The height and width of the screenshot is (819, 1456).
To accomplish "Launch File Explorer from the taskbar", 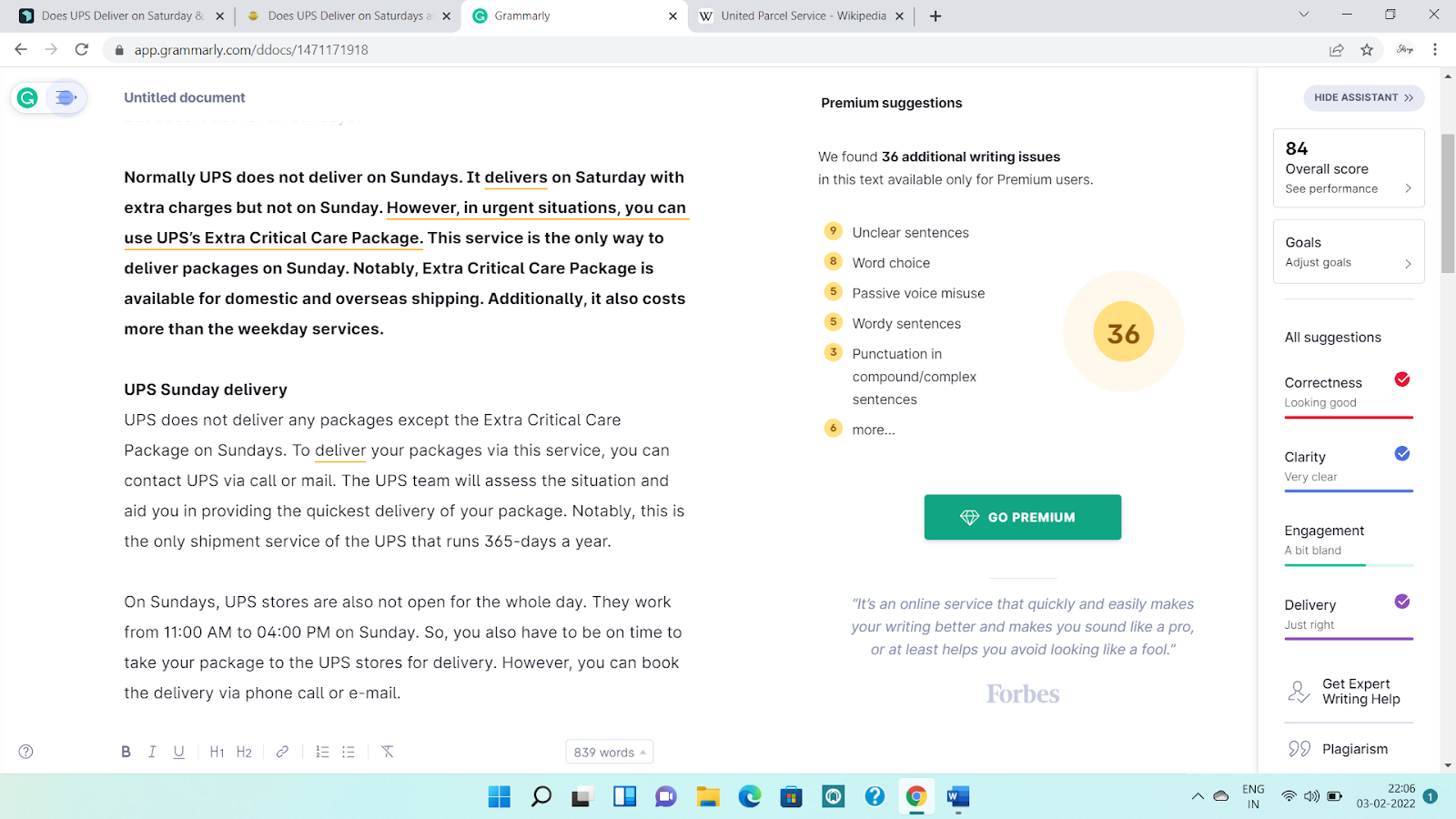I will (x=708, y=797).
